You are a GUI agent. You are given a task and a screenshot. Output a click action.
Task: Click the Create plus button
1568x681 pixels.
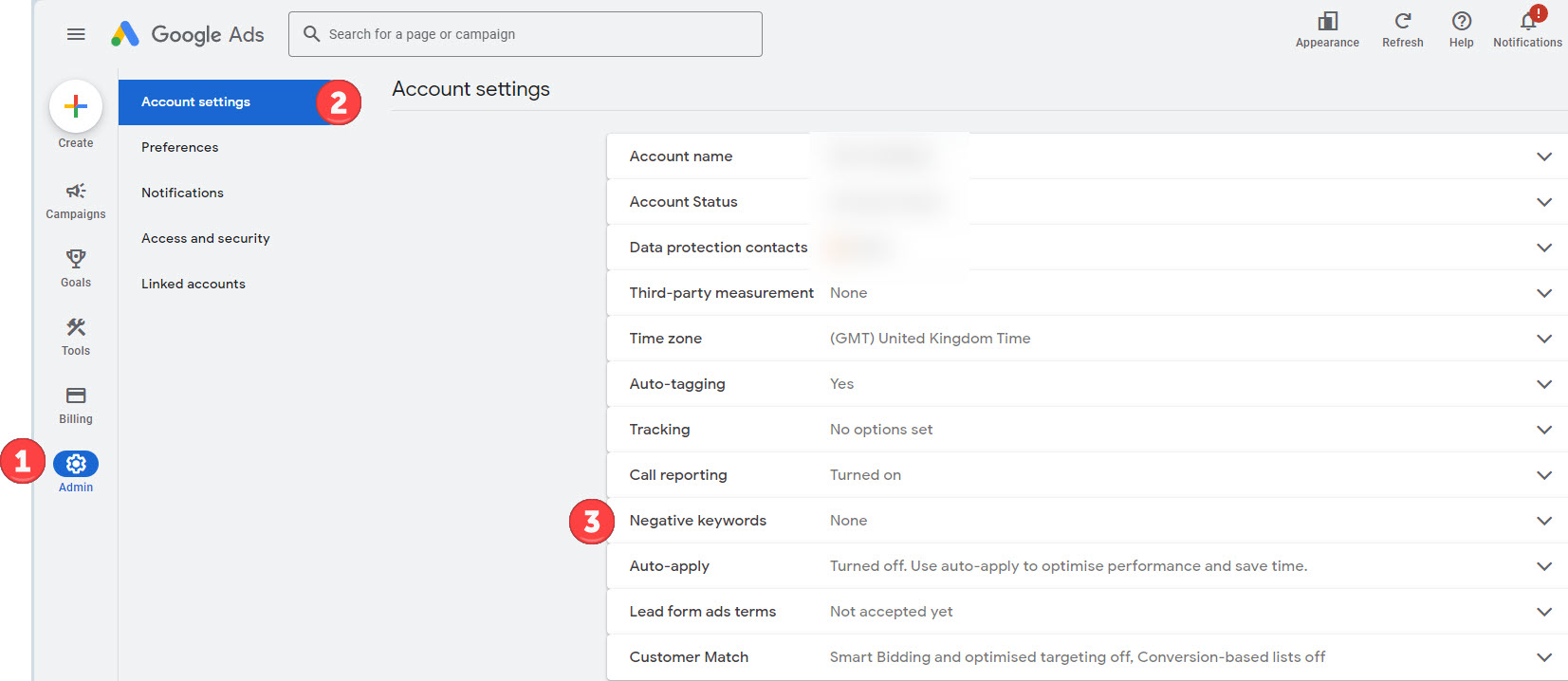(76, 106)
